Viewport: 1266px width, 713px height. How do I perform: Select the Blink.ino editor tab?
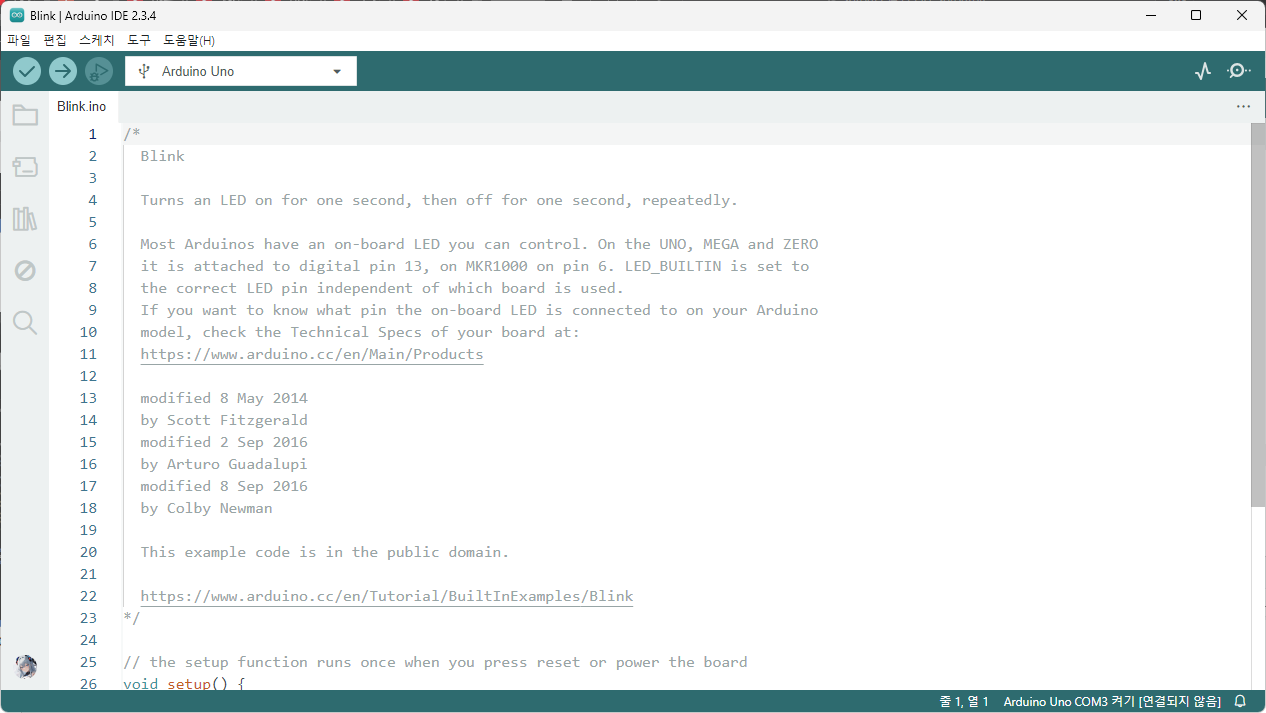point(82,106)
